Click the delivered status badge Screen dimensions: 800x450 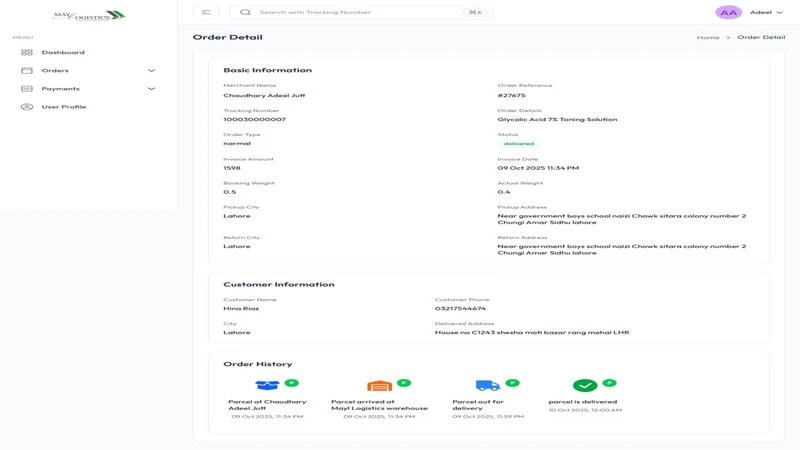(518, 144)
